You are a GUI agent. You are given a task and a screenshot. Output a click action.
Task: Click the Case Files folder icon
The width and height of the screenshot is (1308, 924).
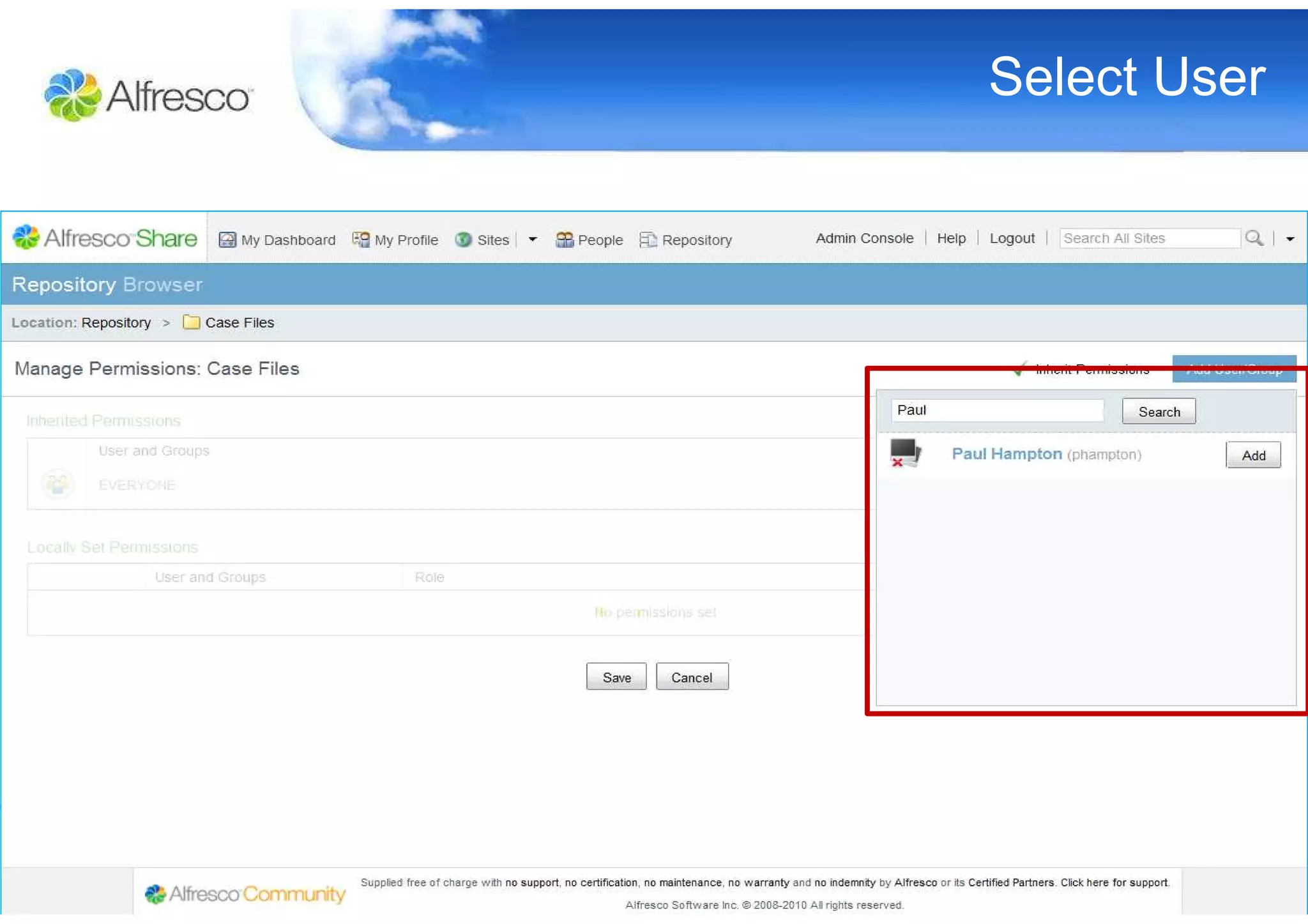pyautogui.click(x=191, y=322)
